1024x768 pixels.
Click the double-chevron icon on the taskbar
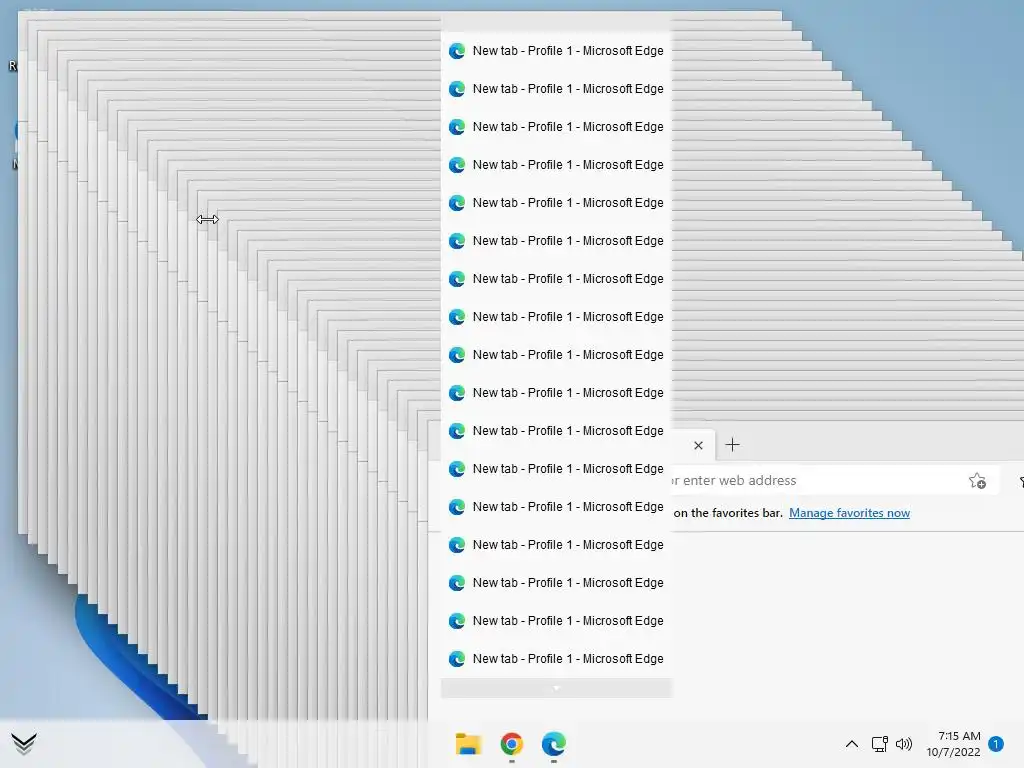24,744
